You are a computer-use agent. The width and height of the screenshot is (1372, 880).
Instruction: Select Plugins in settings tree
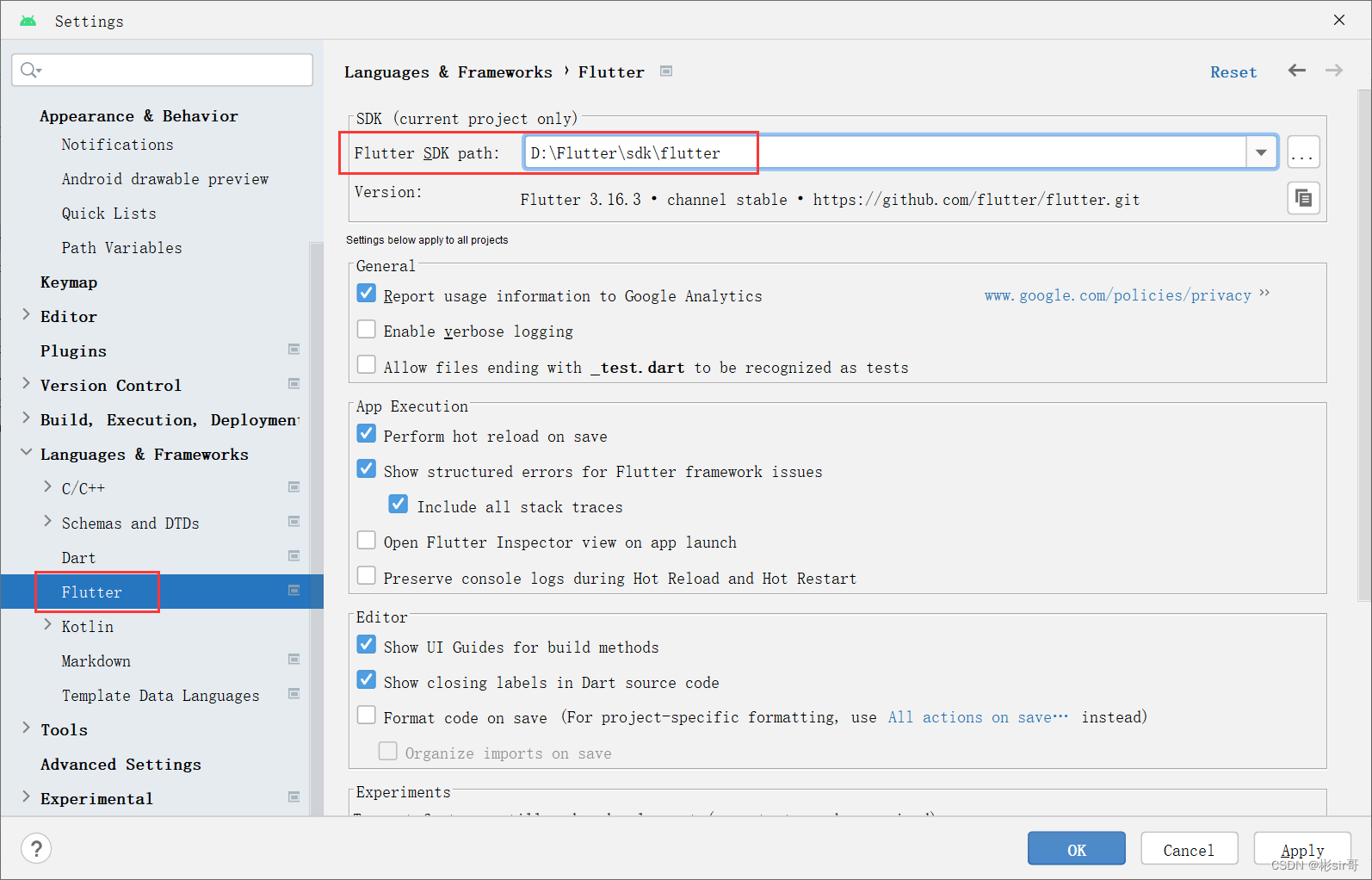pyautogui.click(x=73, y=351)
